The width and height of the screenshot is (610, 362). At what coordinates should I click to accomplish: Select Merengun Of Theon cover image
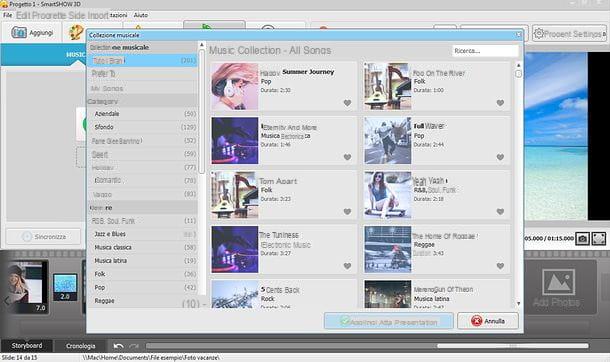click(x=387, y=294)
